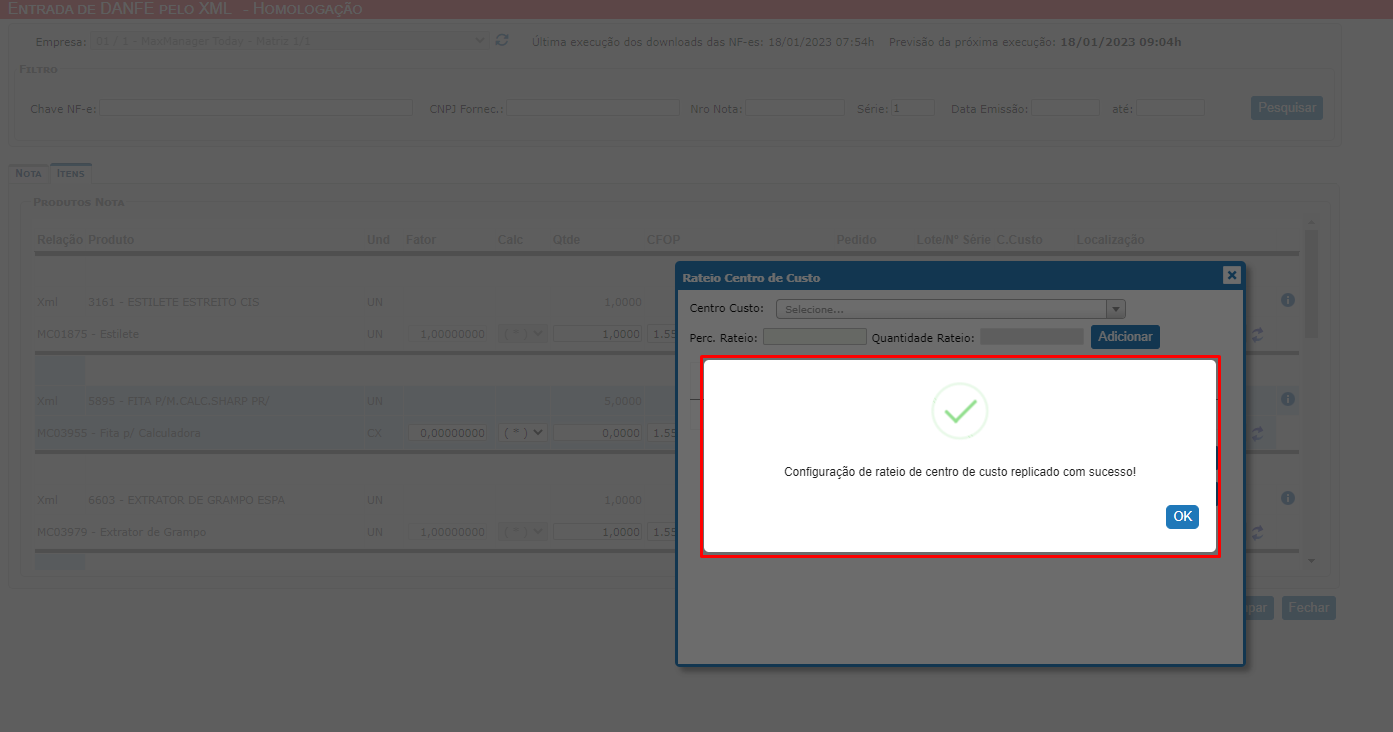The height and width of the screenshot is (732, 1393).
Task: Click '6603 - EXTRATOR DE GRAMPO ESPA' text
Action: click(186, 500)
